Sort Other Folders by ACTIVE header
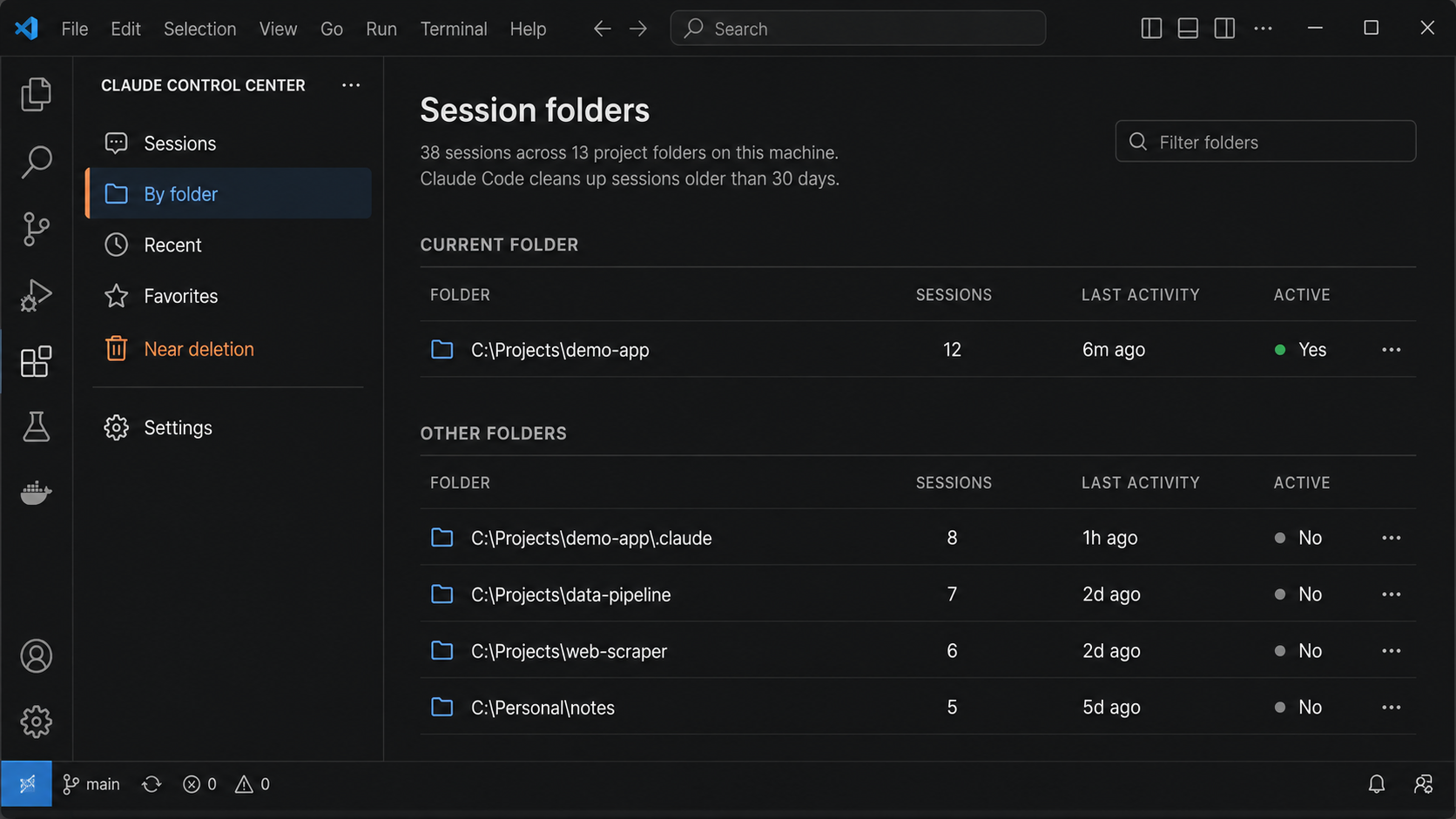The height and width of the screenshot is (819, 1456). (x=1302, y=483)
